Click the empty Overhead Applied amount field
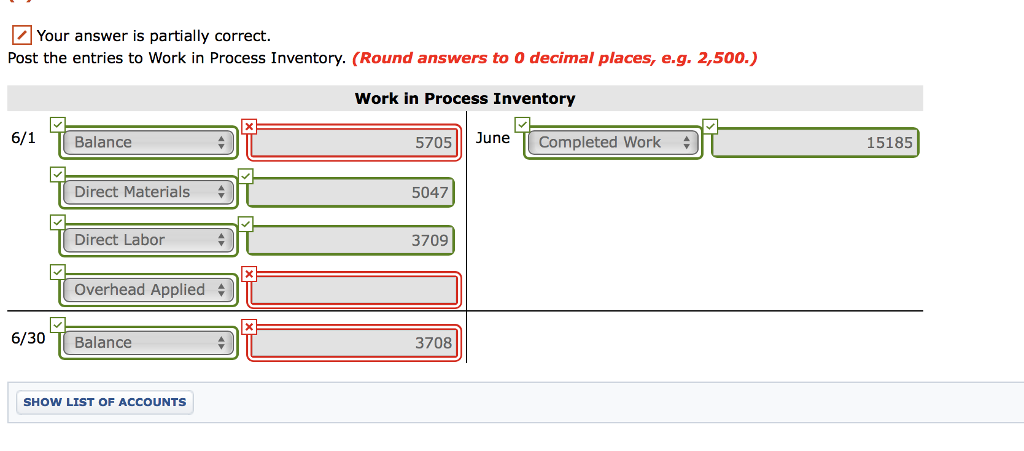The height and width of the screenshot is (451, 1024). click(x=354, y=290)
